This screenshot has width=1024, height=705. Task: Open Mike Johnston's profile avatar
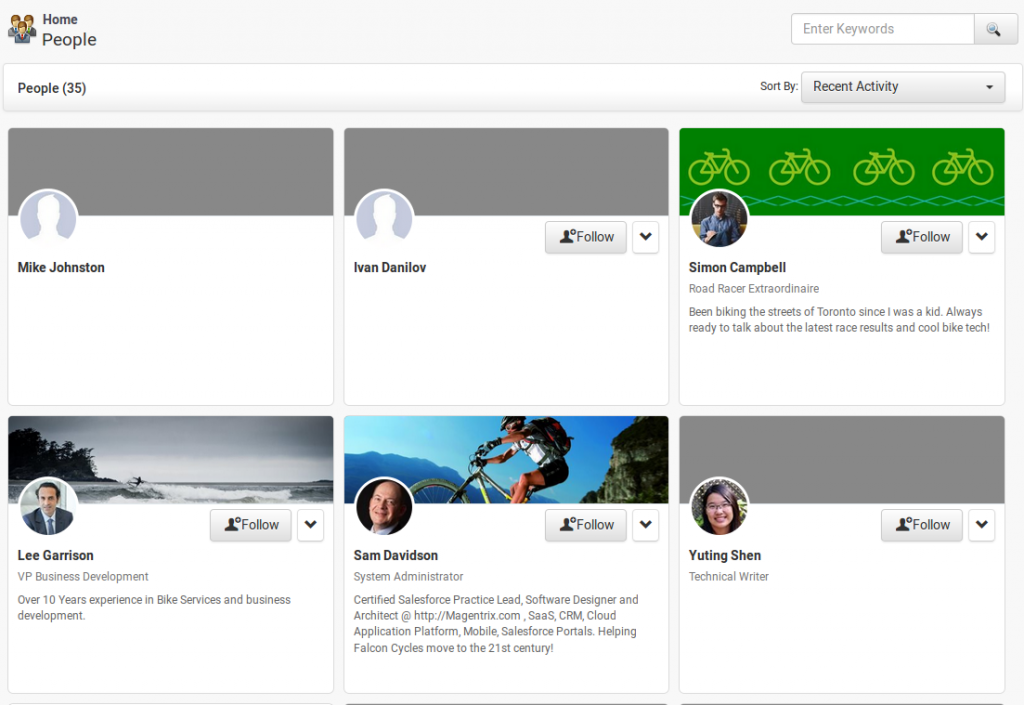[48, 218]
